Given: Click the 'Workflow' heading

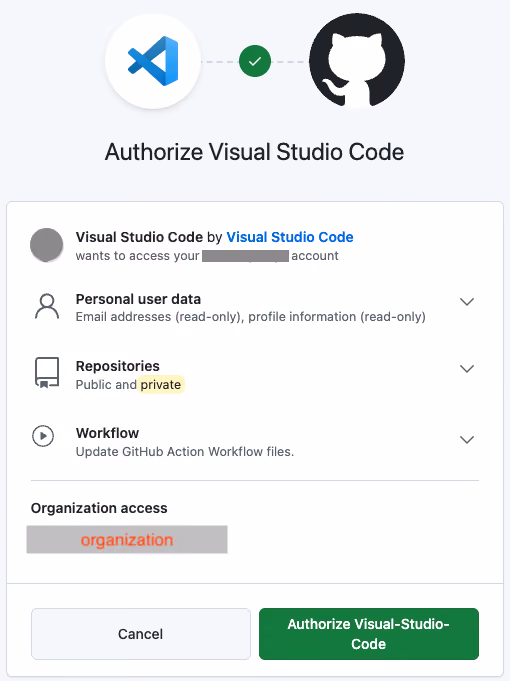Looking at the screenshot, I should coord(107,433).
